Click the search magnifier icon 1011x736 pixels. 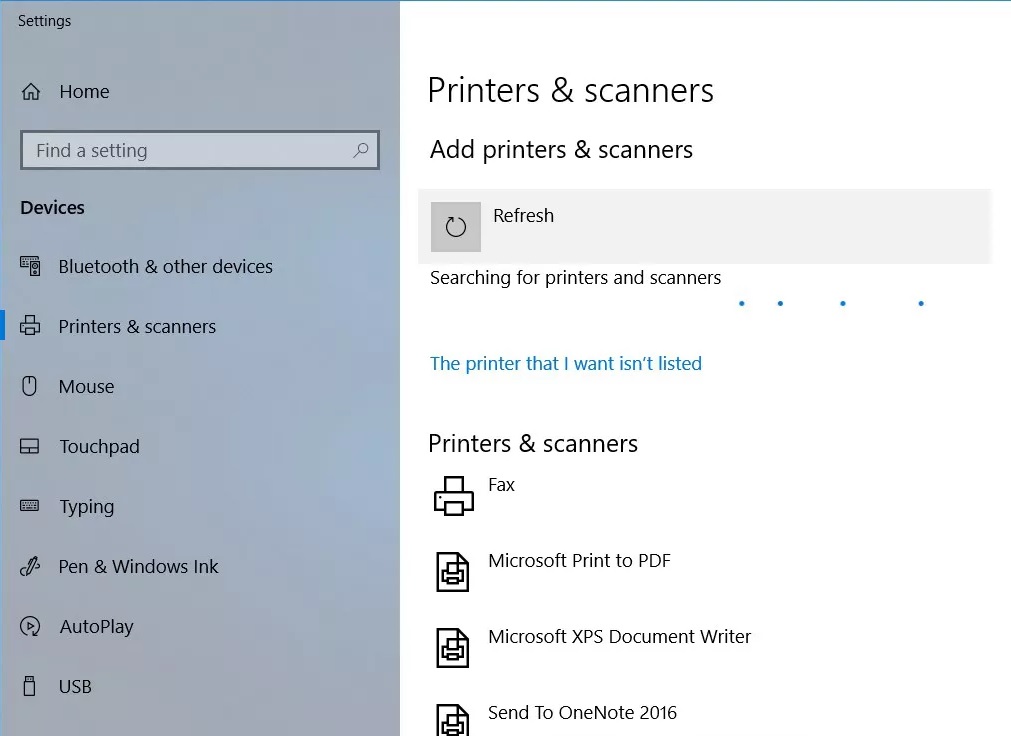(x=361, y=150)
